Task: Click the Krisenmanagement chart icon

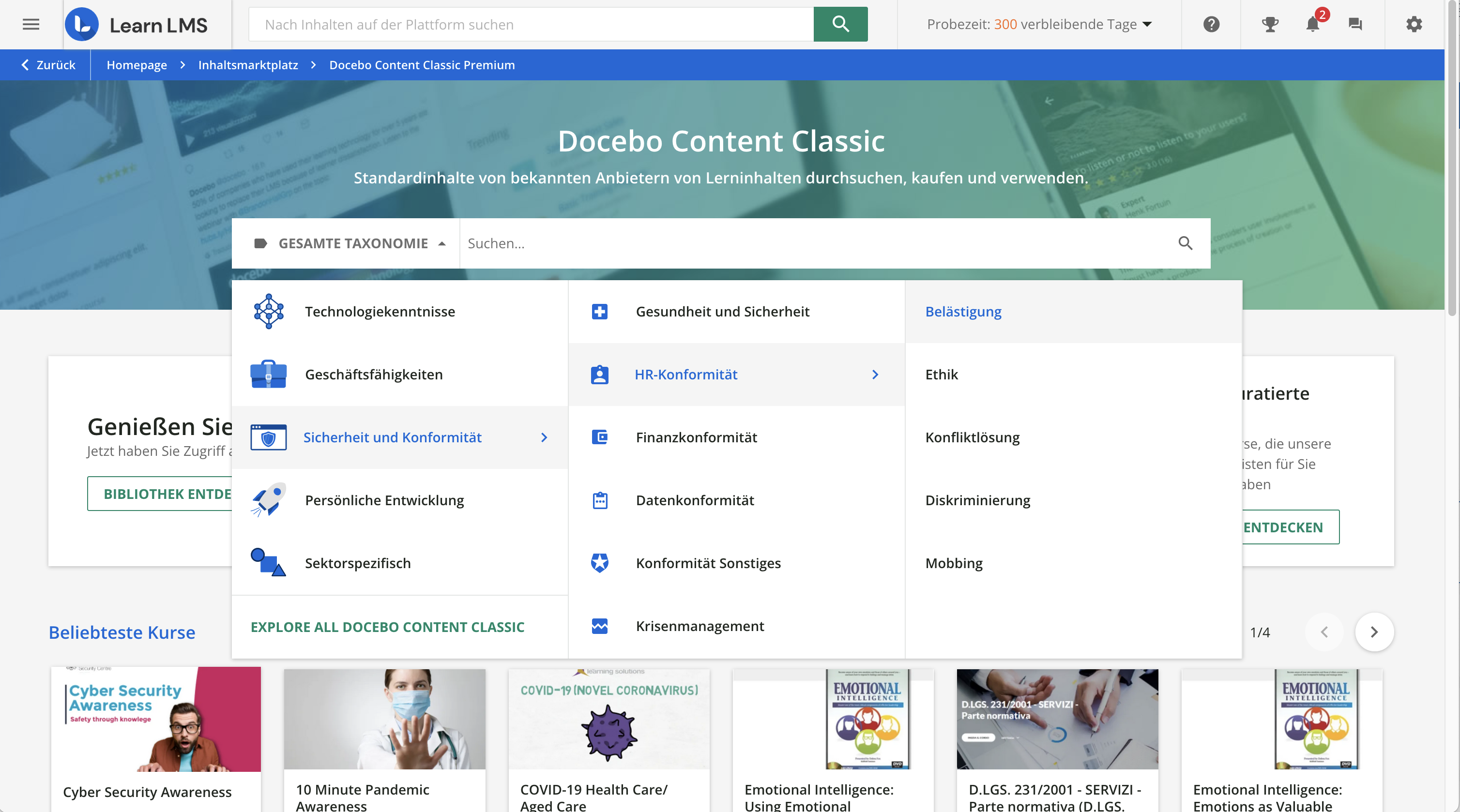Action: coord(600,626)
